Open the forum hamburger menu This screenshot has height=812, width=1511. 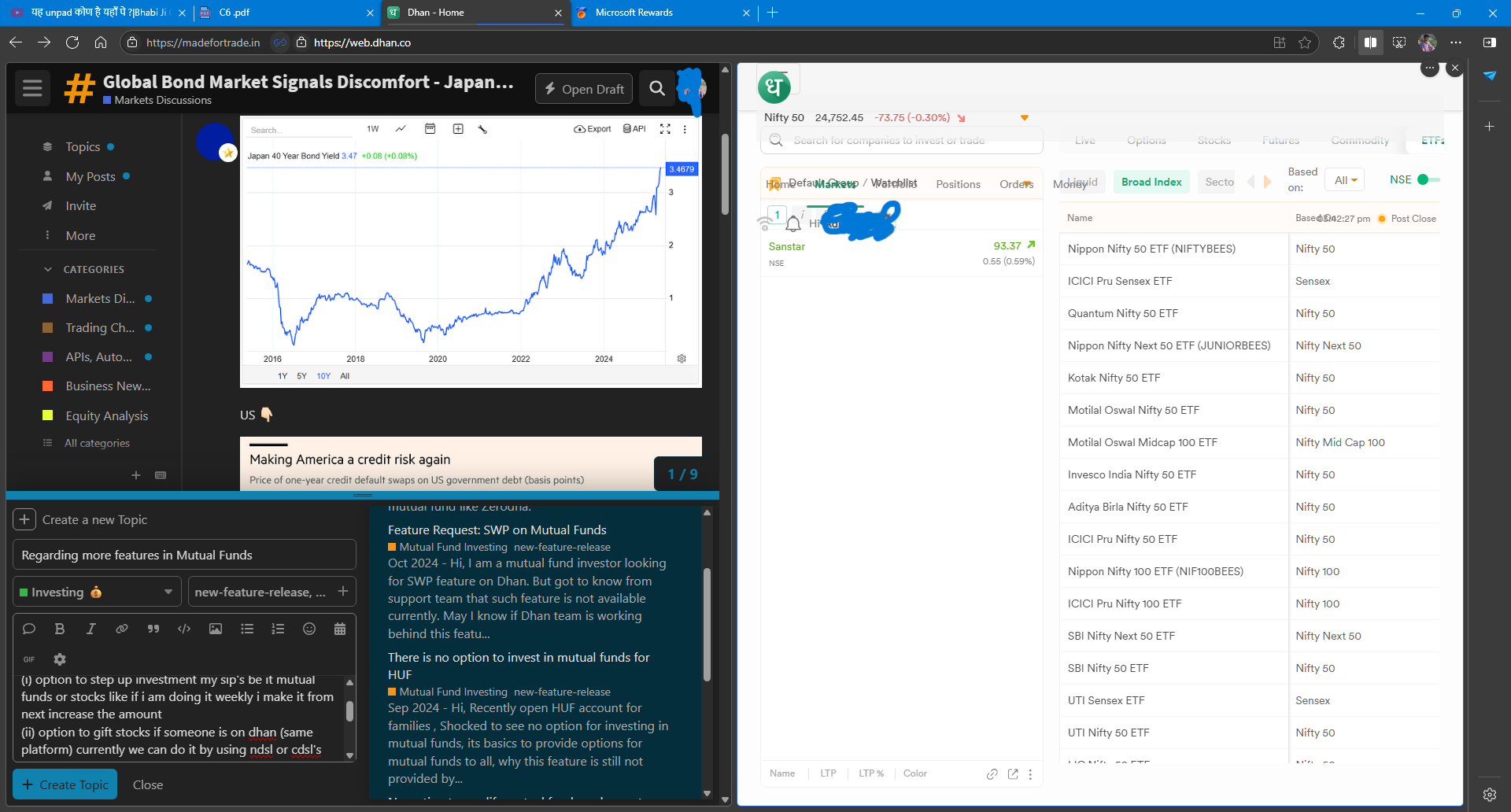32,88
